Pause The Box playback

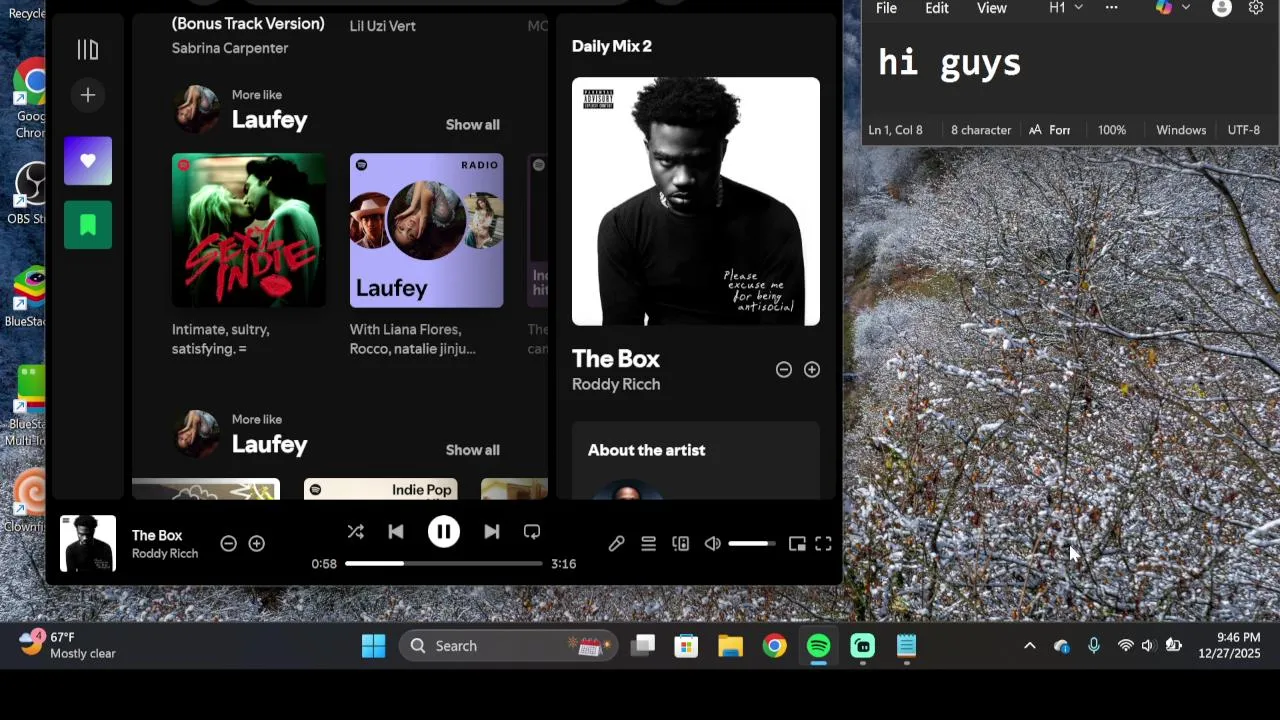click(444, 532)
